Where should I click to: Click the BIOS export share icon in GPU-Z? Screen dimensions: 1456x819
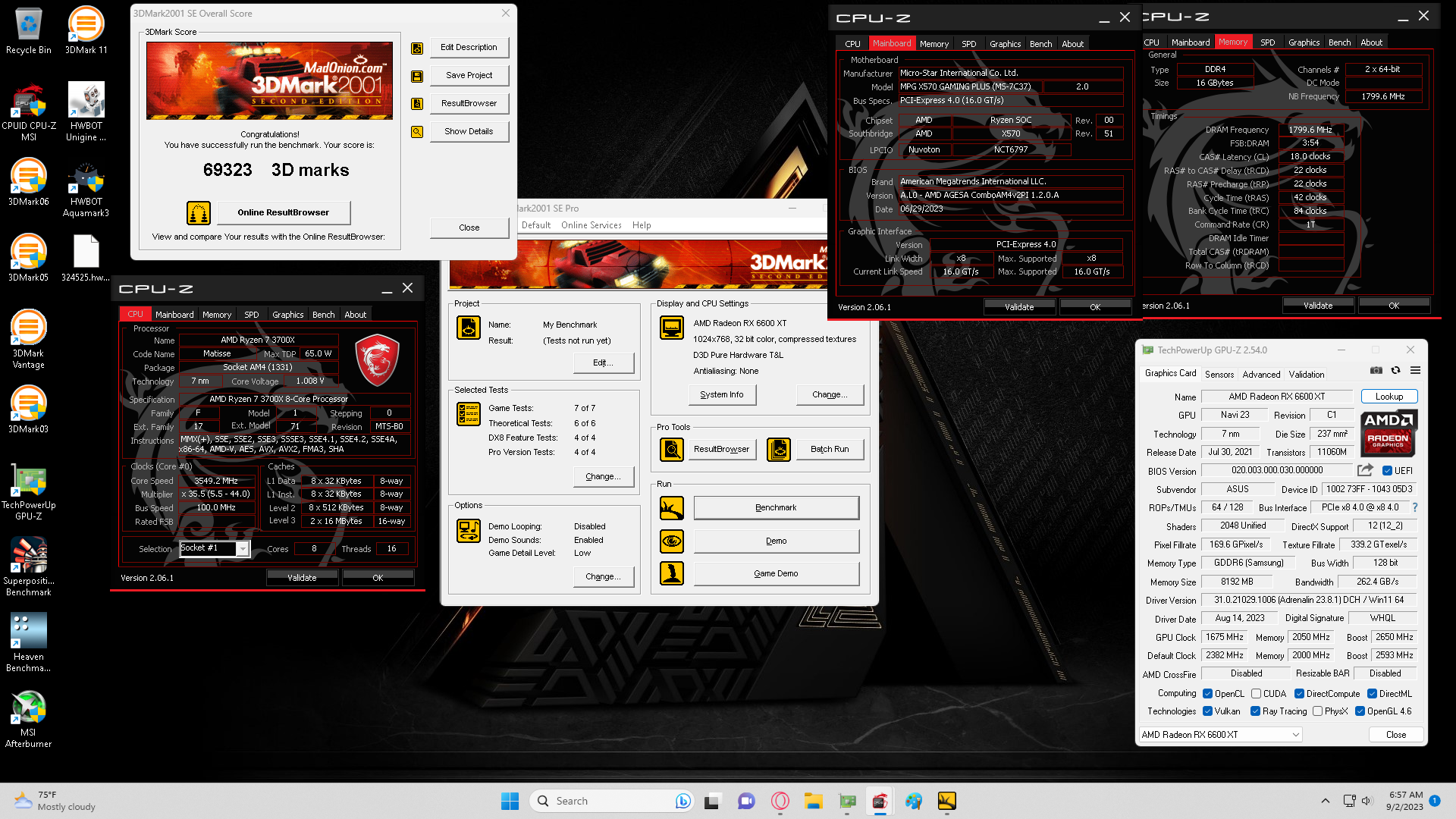click(1365, 470)
